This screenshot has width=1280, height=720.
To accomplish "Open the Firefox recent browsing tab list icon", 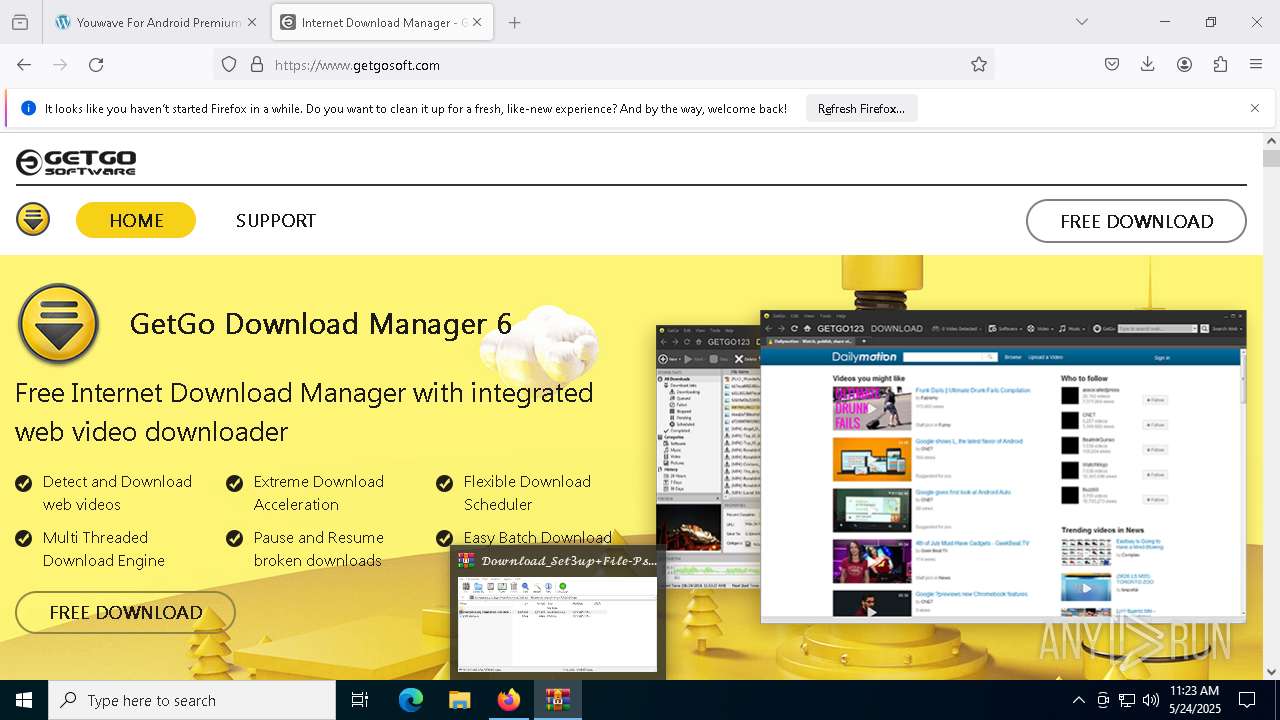I will coord(20,22).
